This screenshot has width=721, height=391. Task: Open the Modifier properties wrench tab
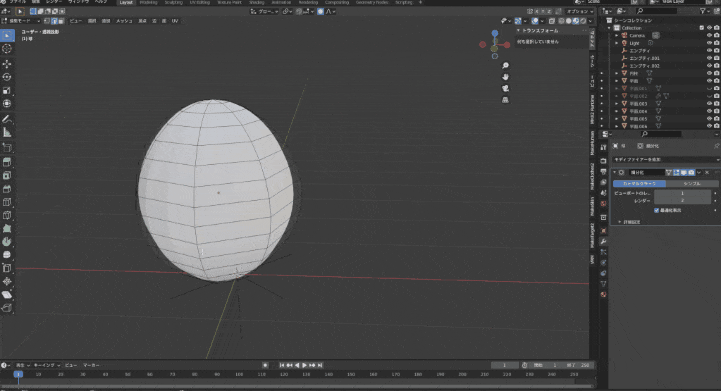tap(603, 242)
